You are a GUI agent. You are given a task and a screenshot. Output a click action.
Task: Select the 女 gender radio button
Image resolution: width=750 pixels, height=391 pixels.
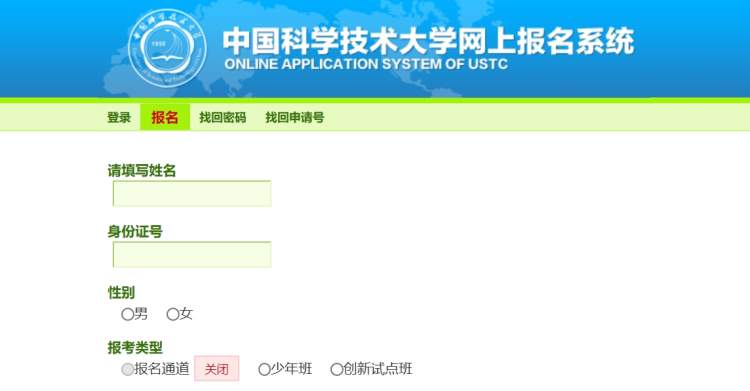173,314
